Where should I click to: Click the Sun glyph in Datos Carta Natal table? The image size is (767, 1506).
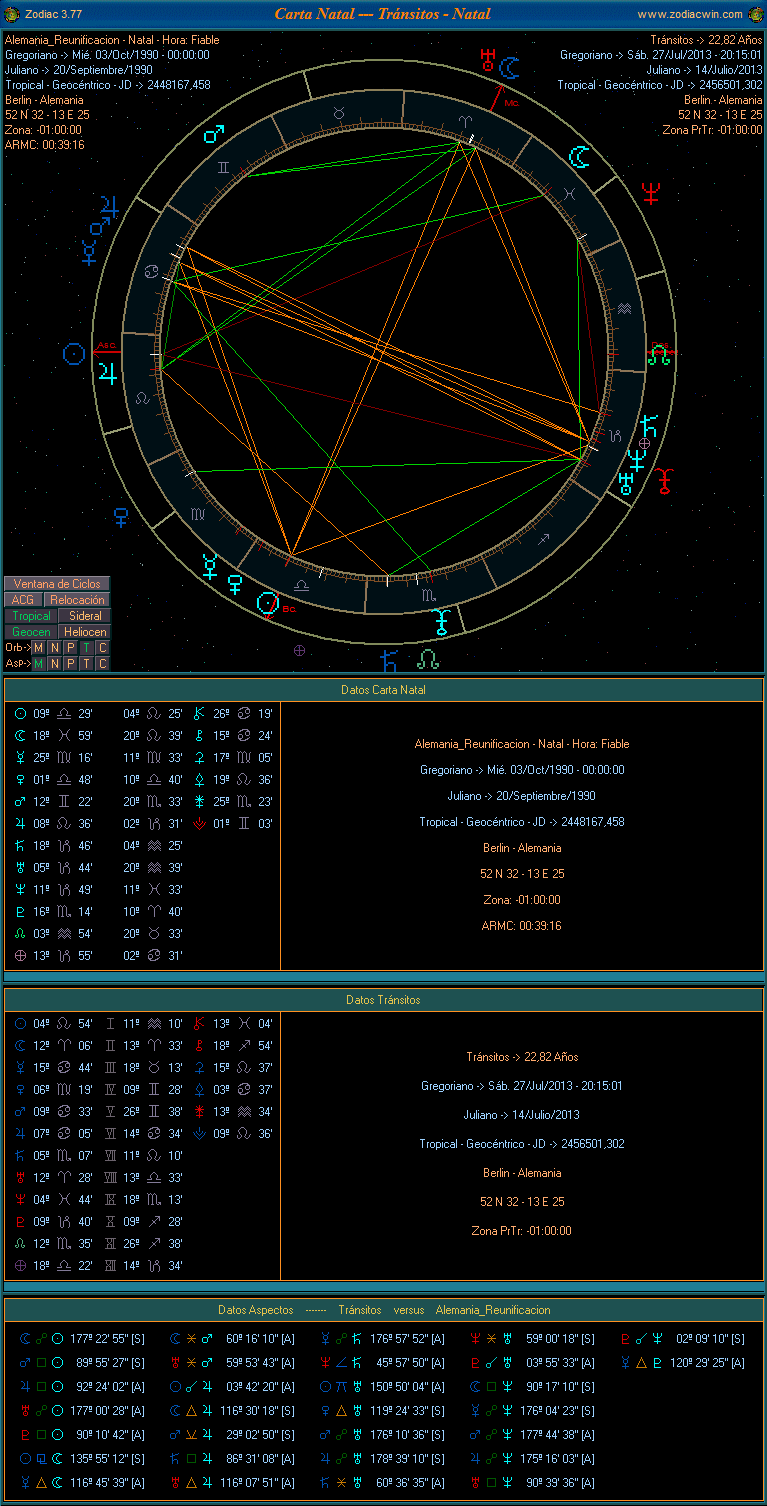20,714
